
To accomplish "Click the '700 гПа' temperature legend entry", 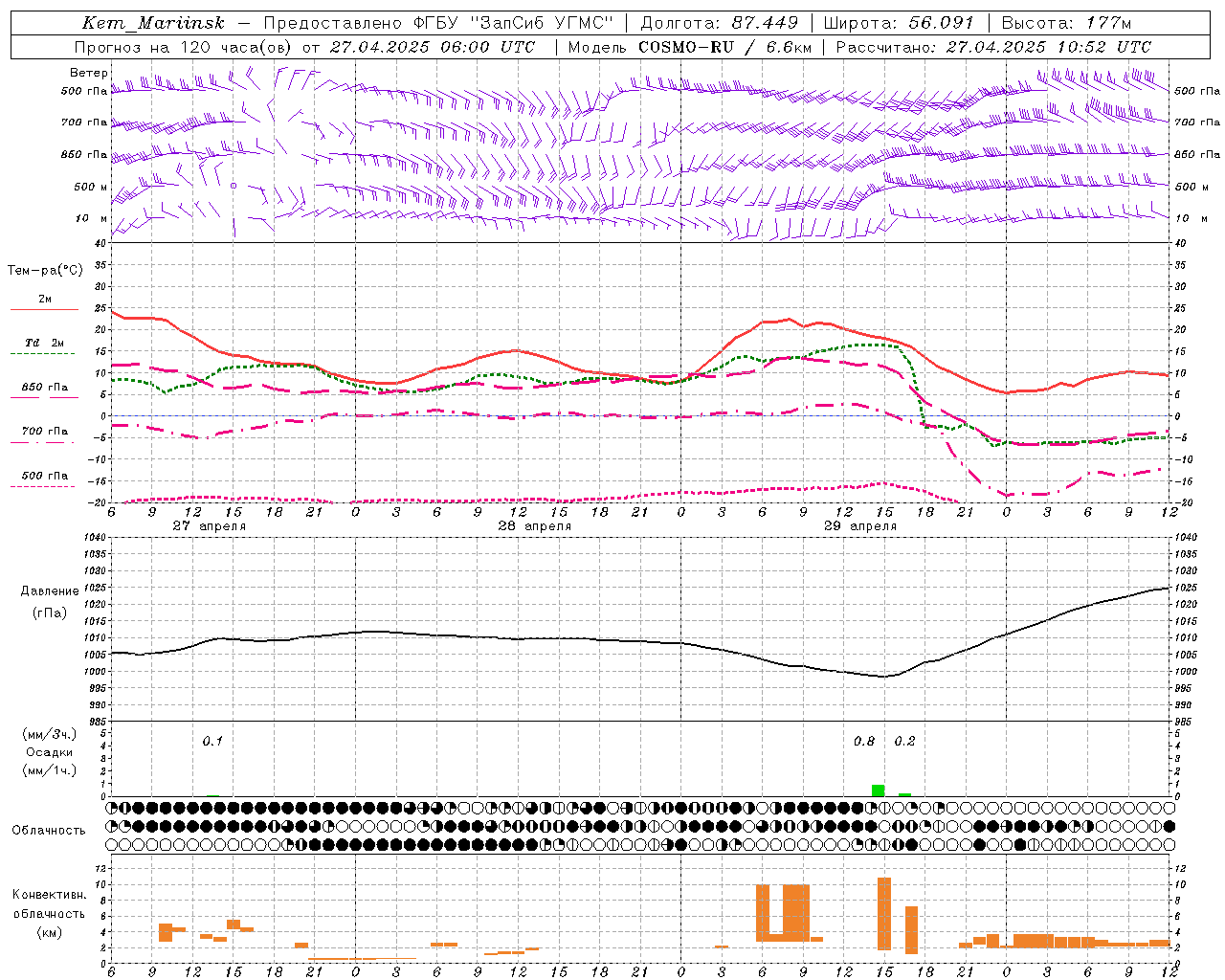I will pyautogui.click(x=44, y=432).
